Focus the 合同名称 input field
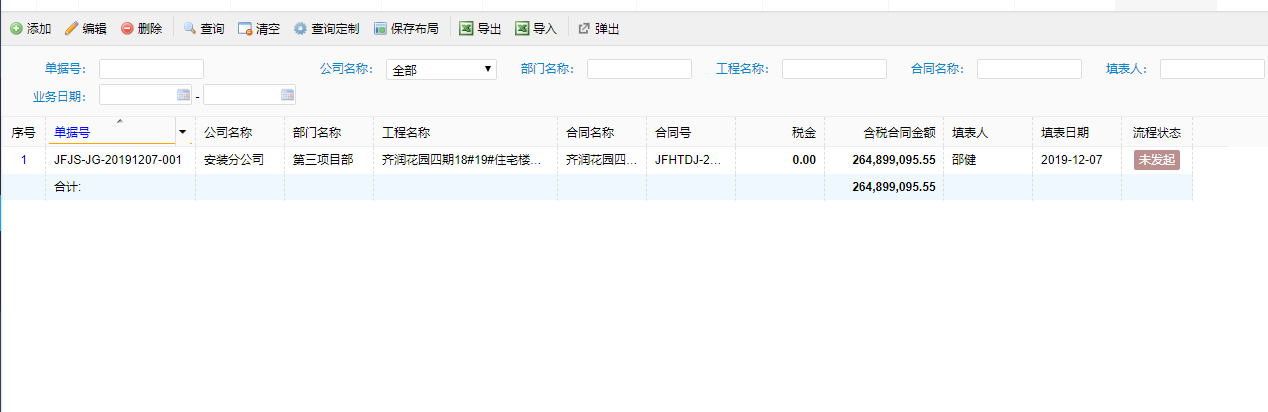Screen dimensions: 1268x412 click(1029, 69)
